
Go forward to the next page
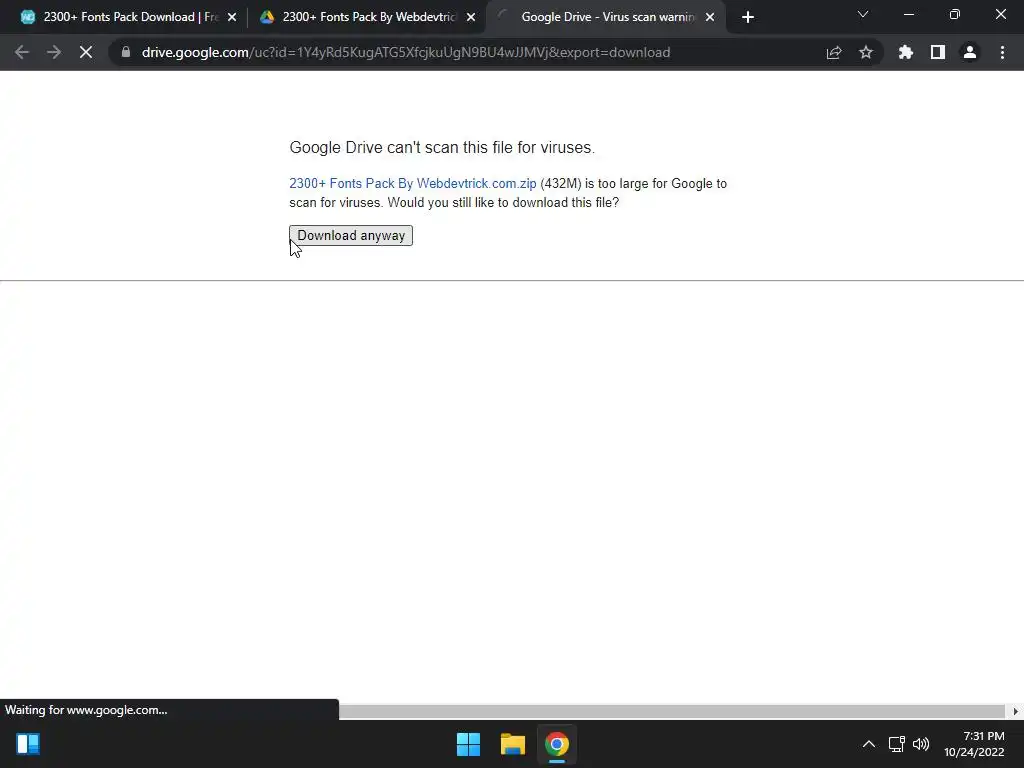coord(54,52)
